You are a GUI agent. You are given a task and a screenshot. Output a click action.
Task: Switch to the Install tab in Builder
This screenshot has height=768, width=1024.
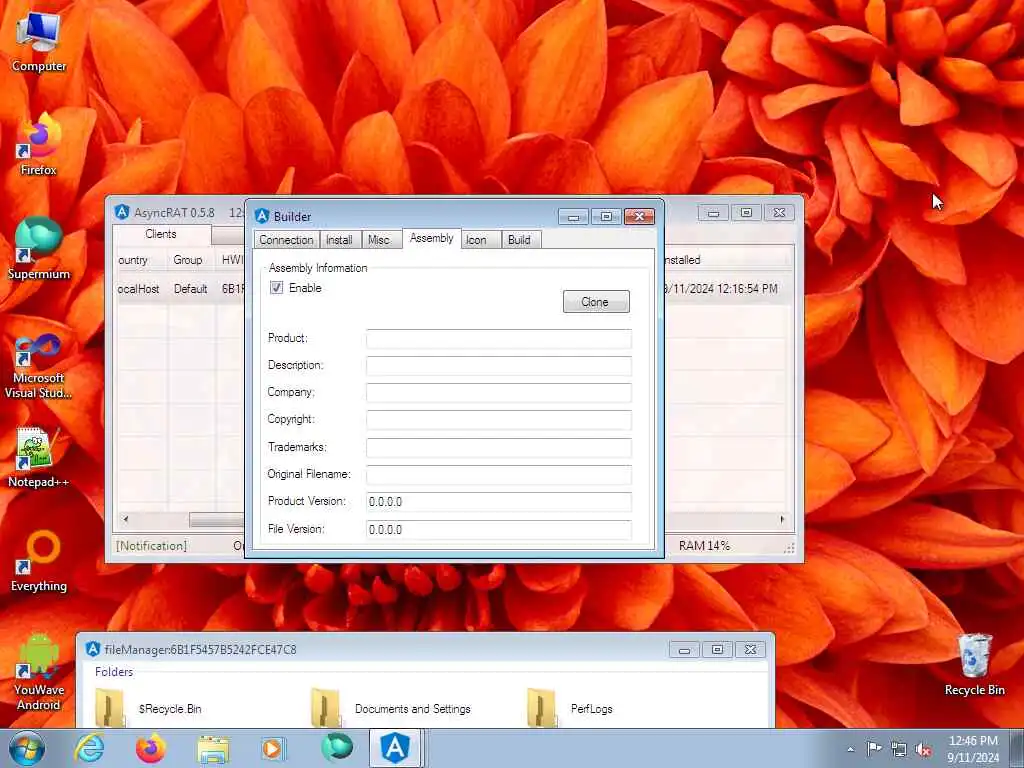[340, 240]
